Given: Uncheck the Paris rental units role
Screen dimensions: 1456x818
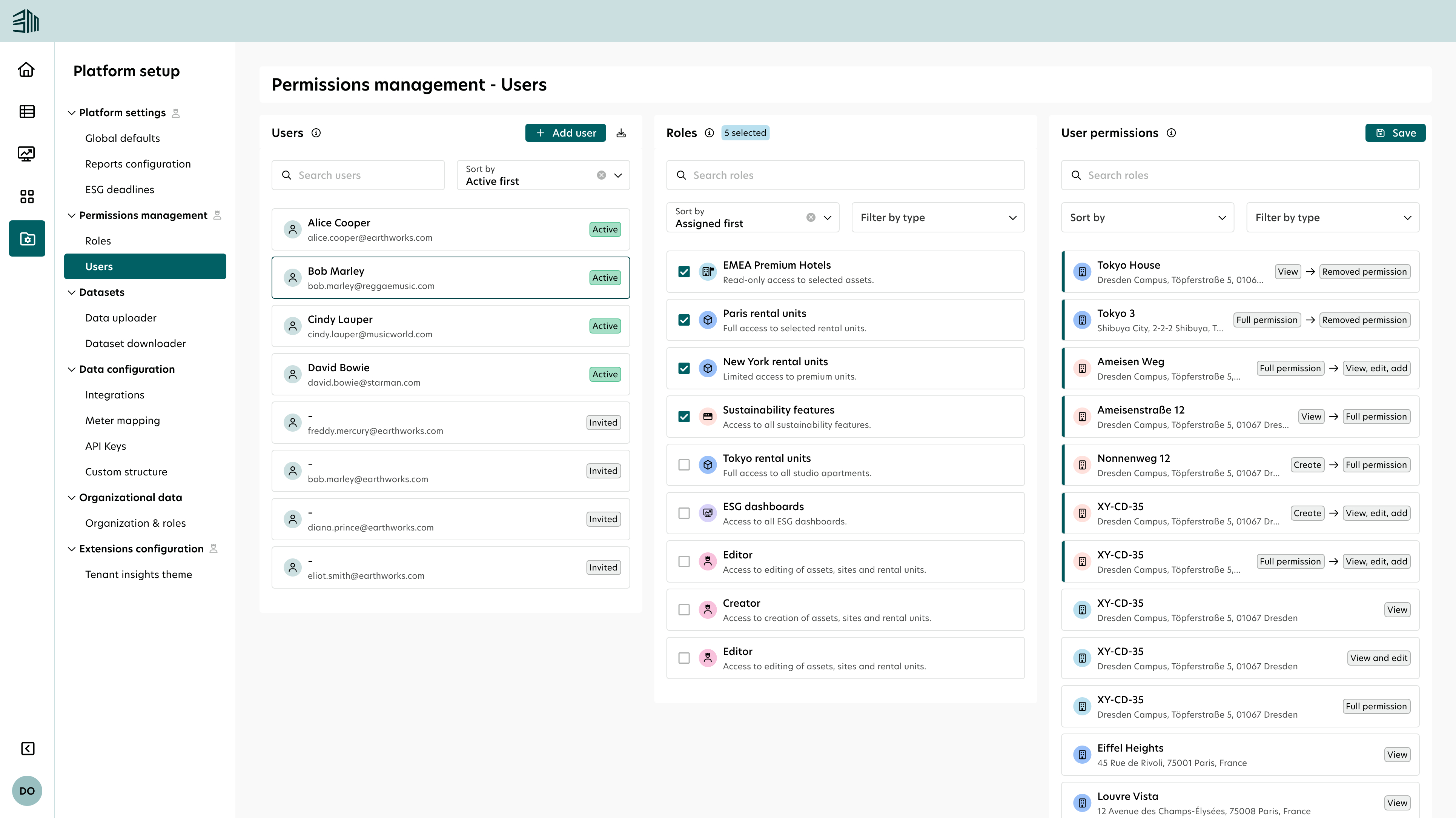Looking at the screenshot, I should [684, 320].
